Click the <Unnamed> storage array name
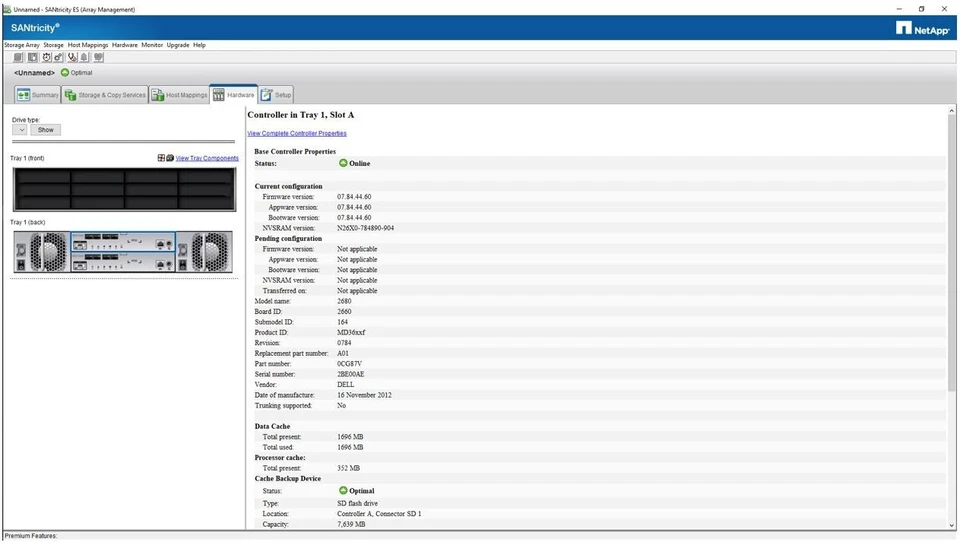960x542 pixels. pos(34,73)
